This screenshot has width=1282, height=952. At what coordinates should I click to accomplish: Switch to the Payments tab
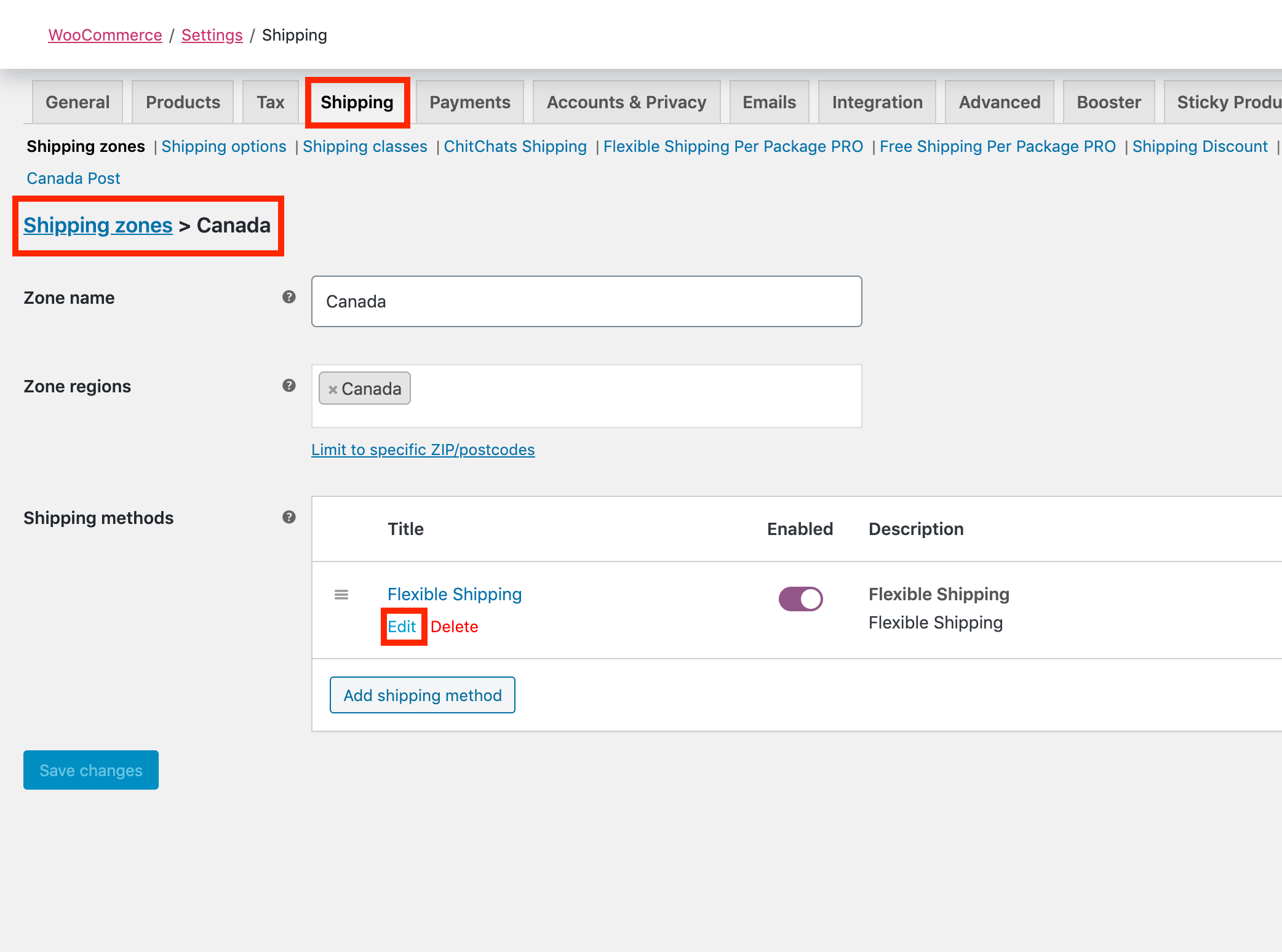pyautogui.click(x=469, y=102)
